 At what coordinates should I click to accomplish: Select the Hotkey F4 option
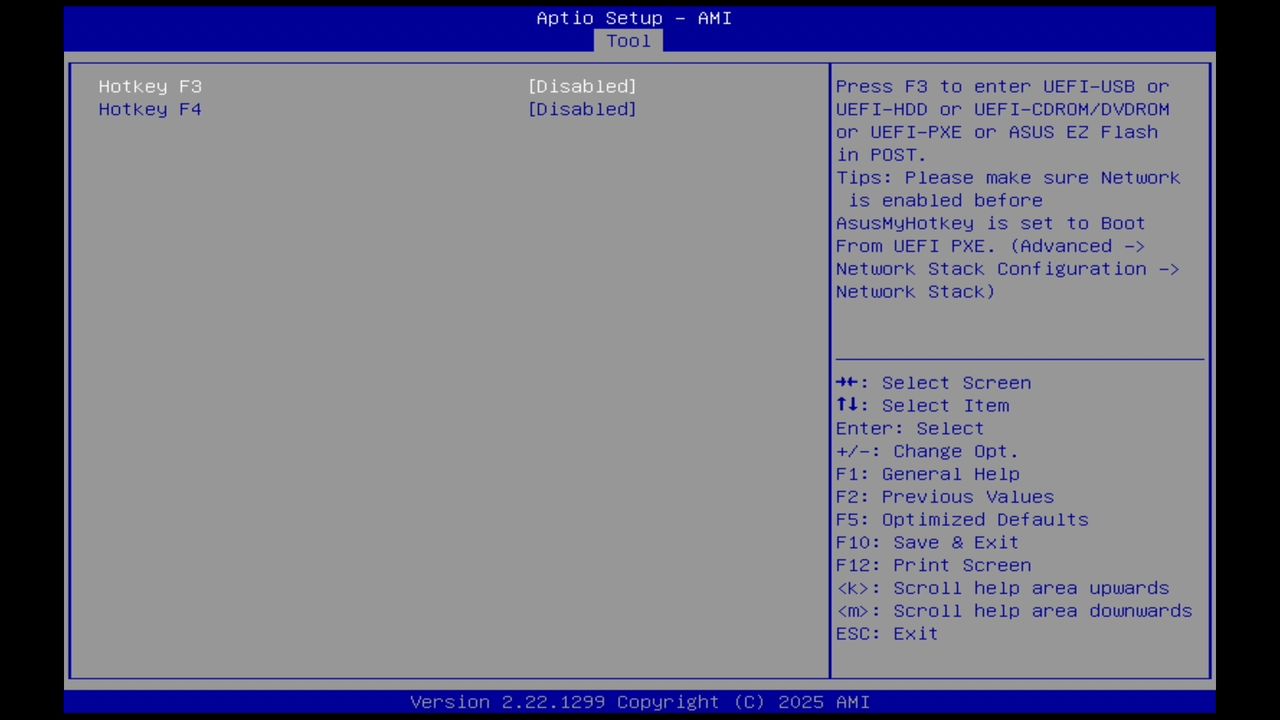coord(149,109)
